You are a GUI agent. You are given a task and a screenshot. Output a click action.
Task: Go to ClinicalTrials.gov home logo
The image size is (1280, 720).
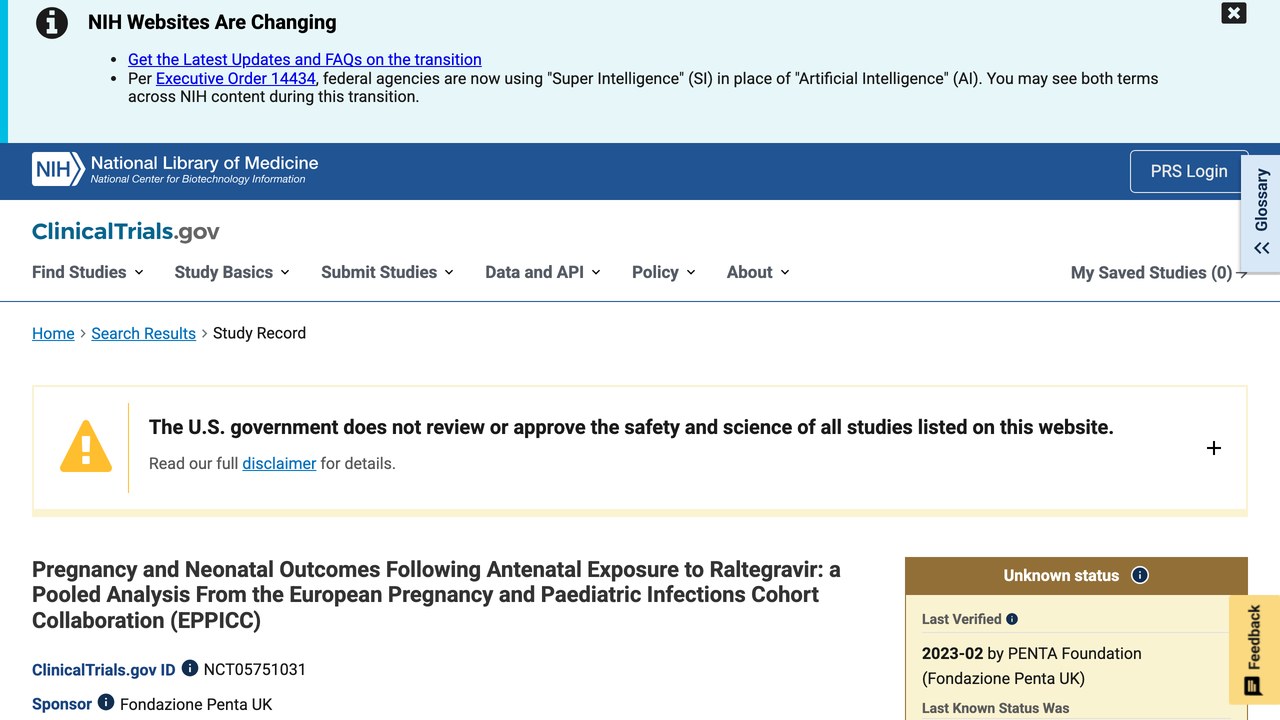pos(126,232)
